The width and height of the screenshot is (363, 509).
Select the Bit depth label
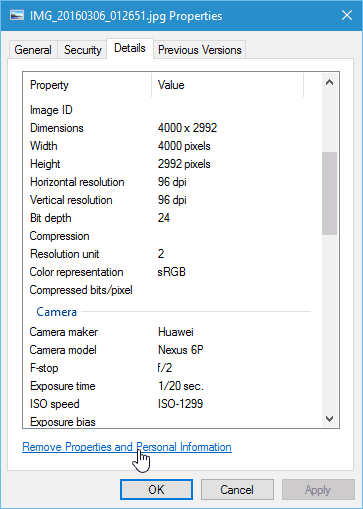51,218
